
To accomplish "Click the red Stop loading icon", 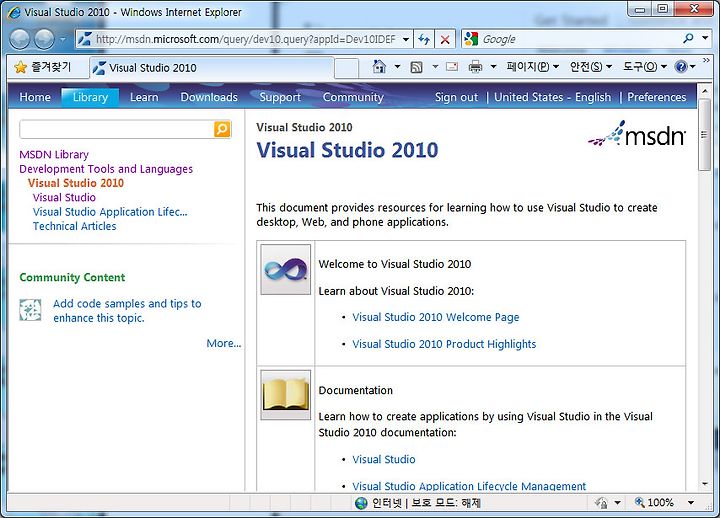I will coord(445,39).
